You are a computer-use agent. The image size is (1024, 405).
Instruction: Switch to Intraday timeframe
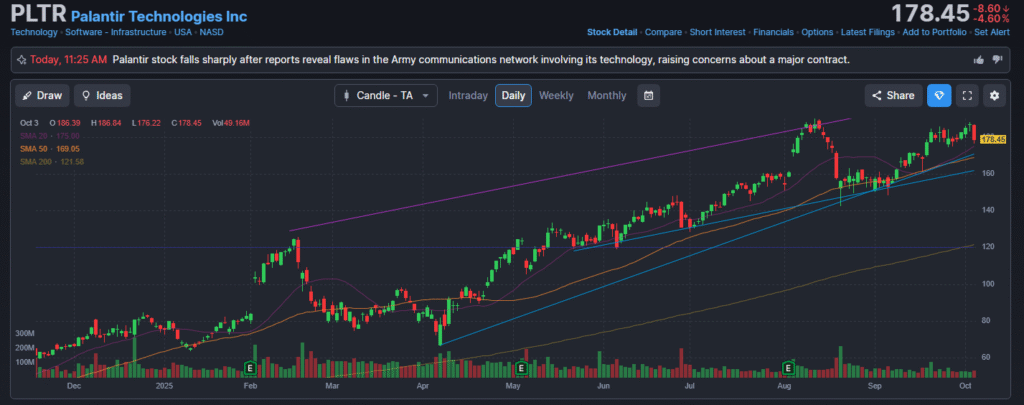coord(468,96)
